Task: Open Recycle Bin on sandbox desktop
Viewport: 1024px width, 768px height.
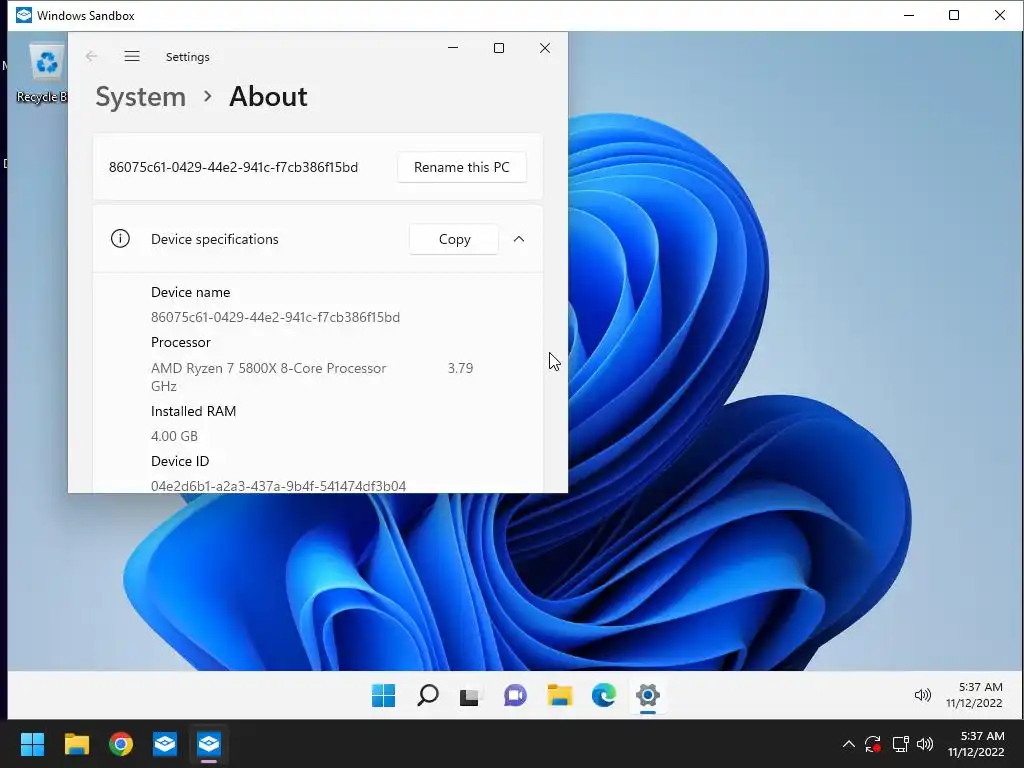Action: [46, 73]
